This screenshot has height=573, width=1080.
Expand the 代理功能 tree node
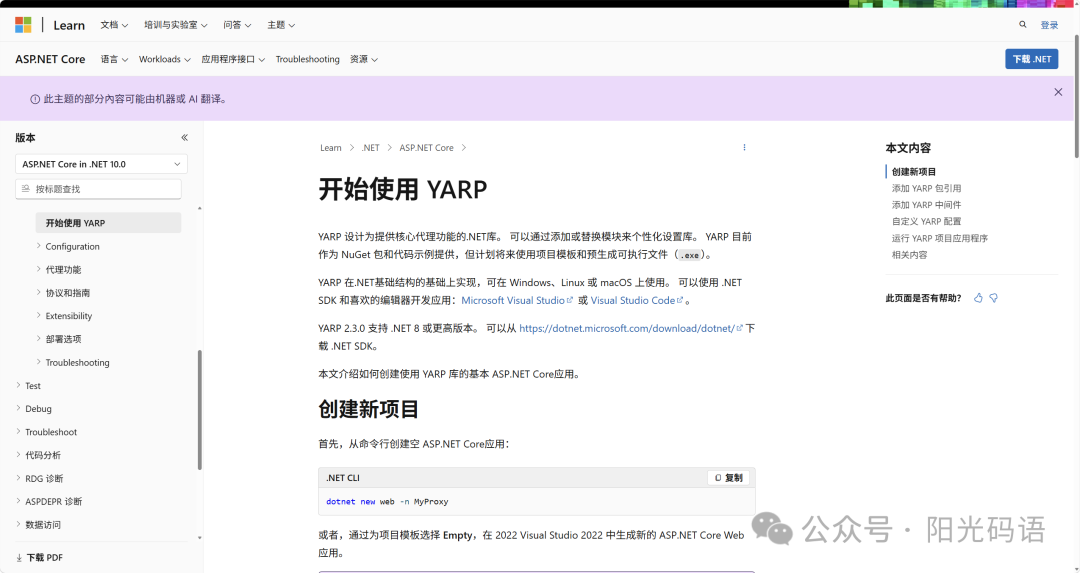(x=39, y=269)
